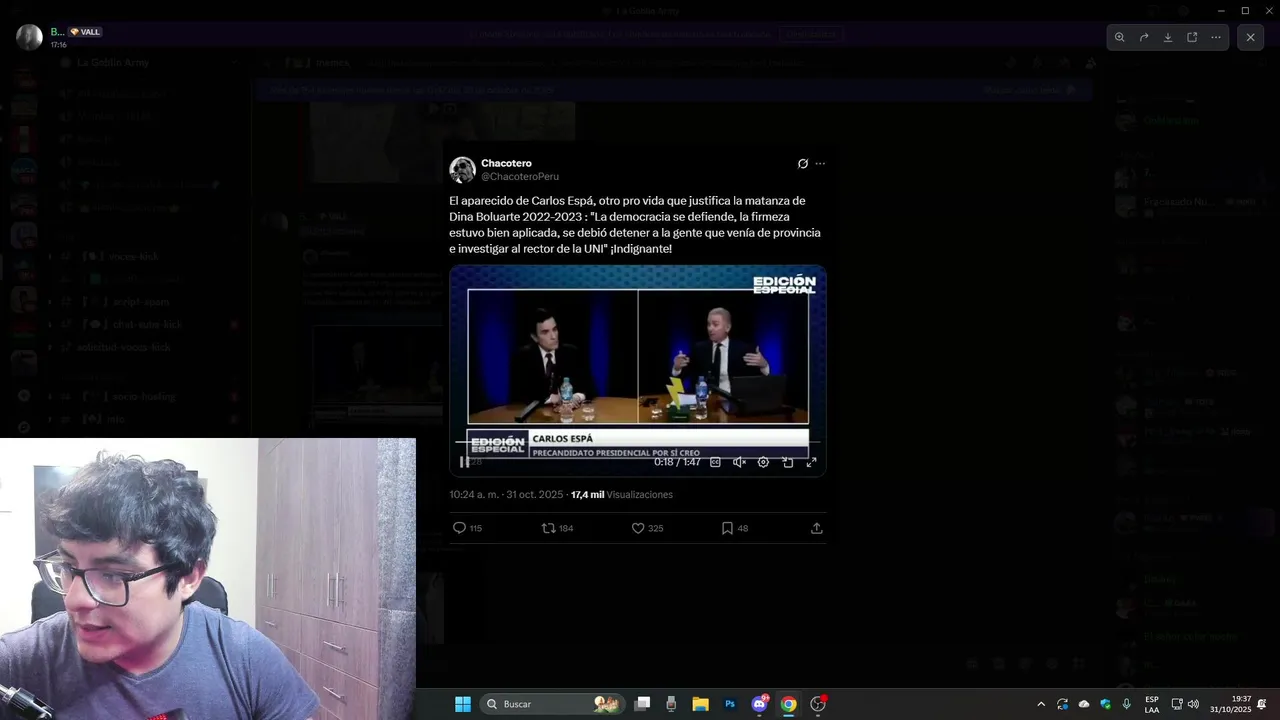Open the @ChacoteroPeru handle

click(x=520, y=176)
